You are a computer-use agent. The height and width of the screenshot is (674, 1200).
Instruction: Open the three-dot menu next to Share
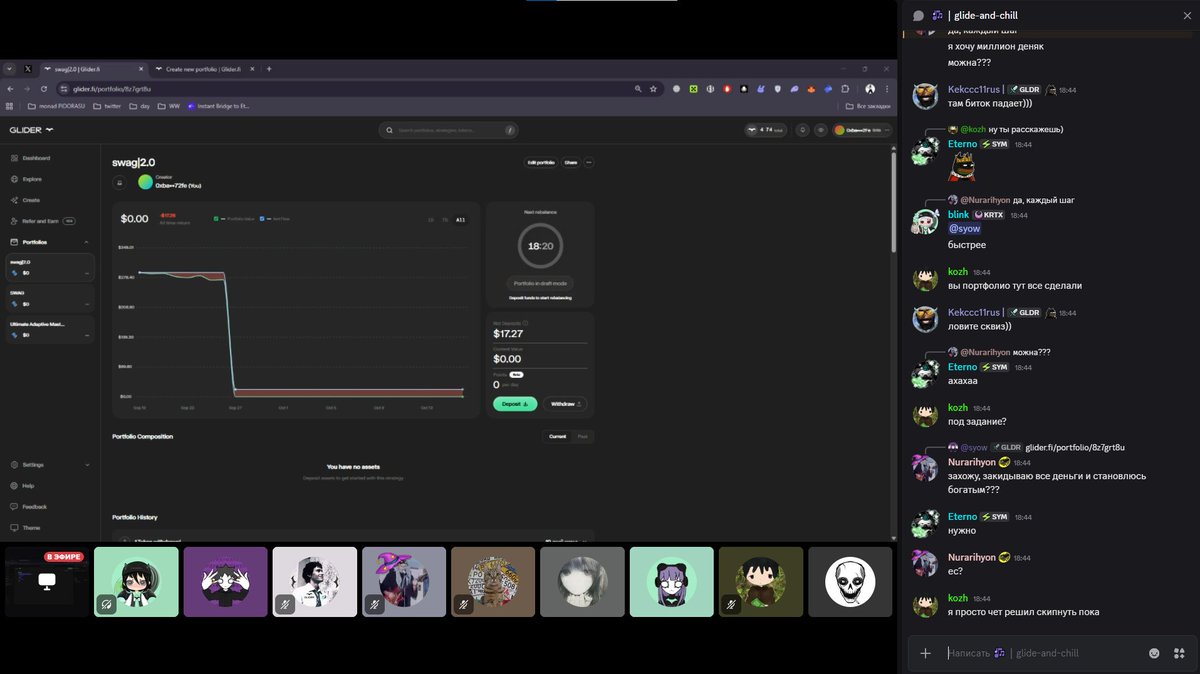point(589,162)
